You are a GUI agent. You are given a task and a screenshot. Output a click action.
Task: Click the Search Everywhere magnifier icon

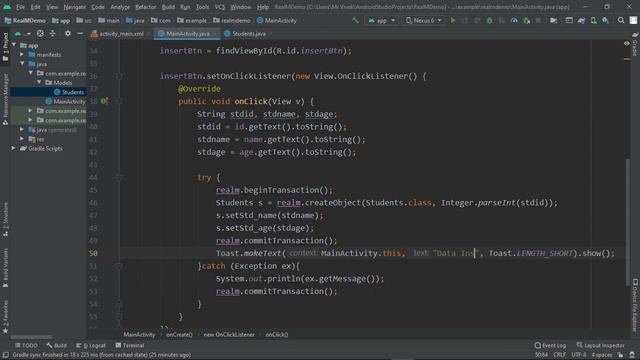[x=621, y=20]
